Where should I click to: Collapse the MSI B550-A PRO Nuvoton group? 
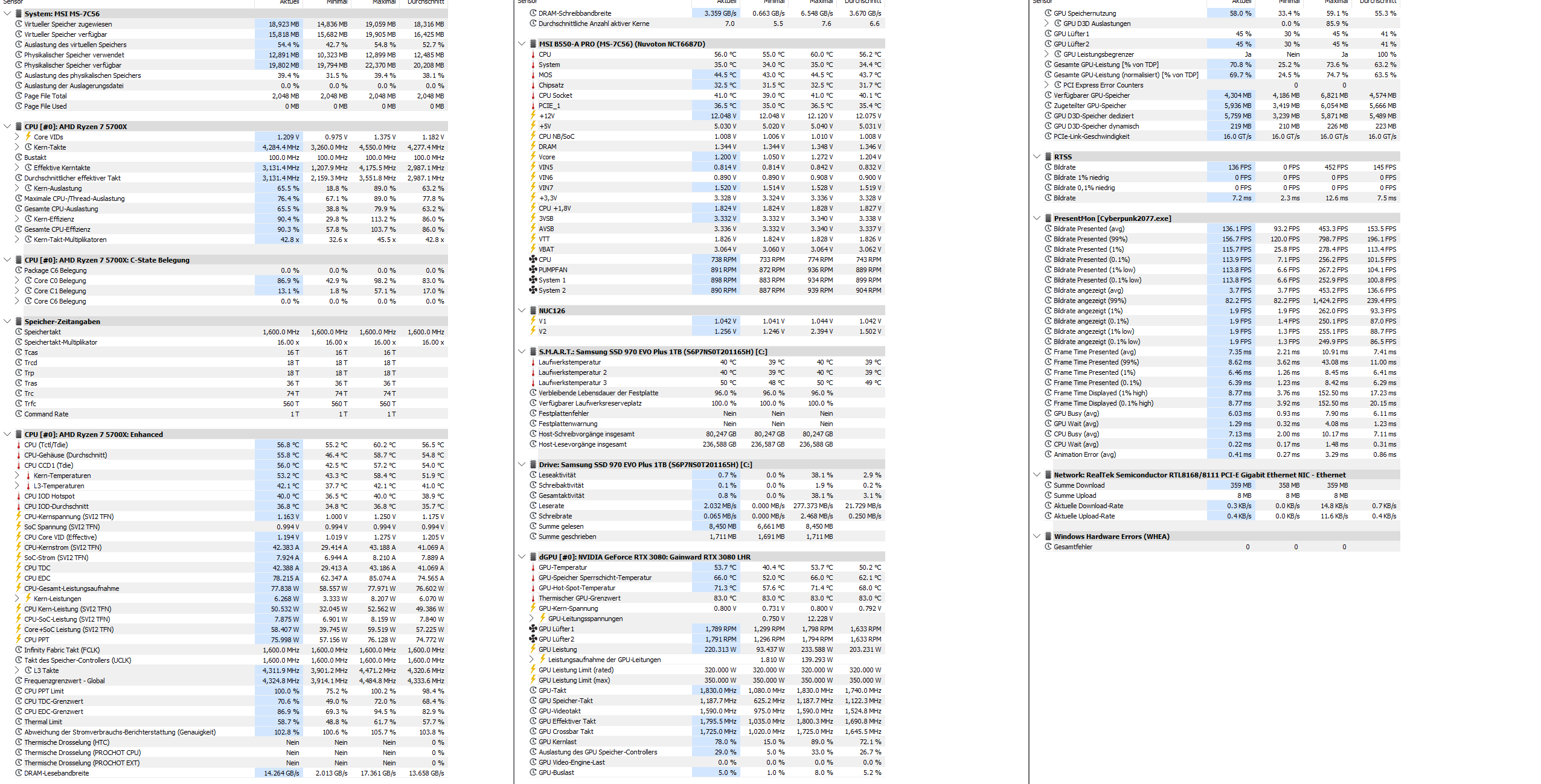click(x=522, y=43)
